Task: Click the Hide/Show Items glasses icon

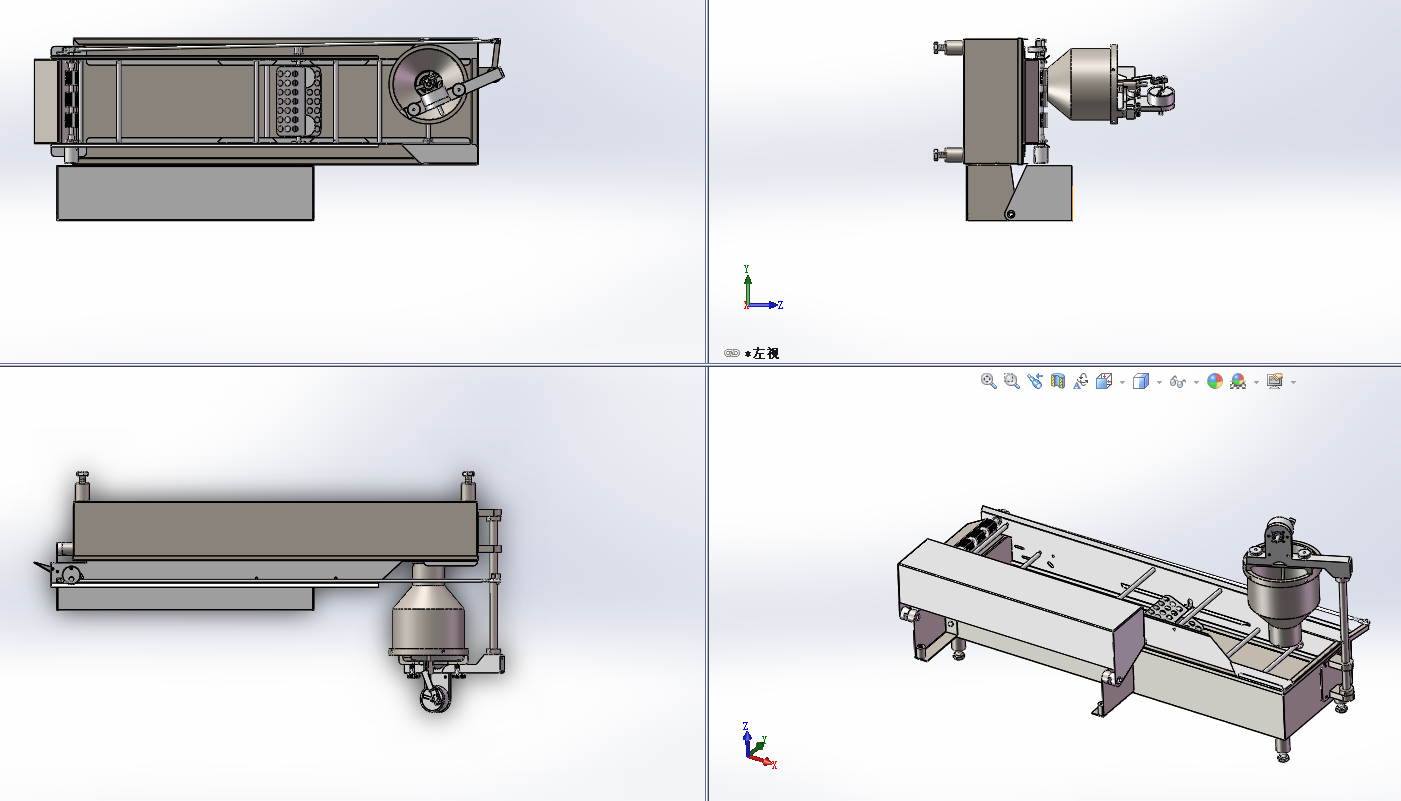Action: tap(1177, 381)
